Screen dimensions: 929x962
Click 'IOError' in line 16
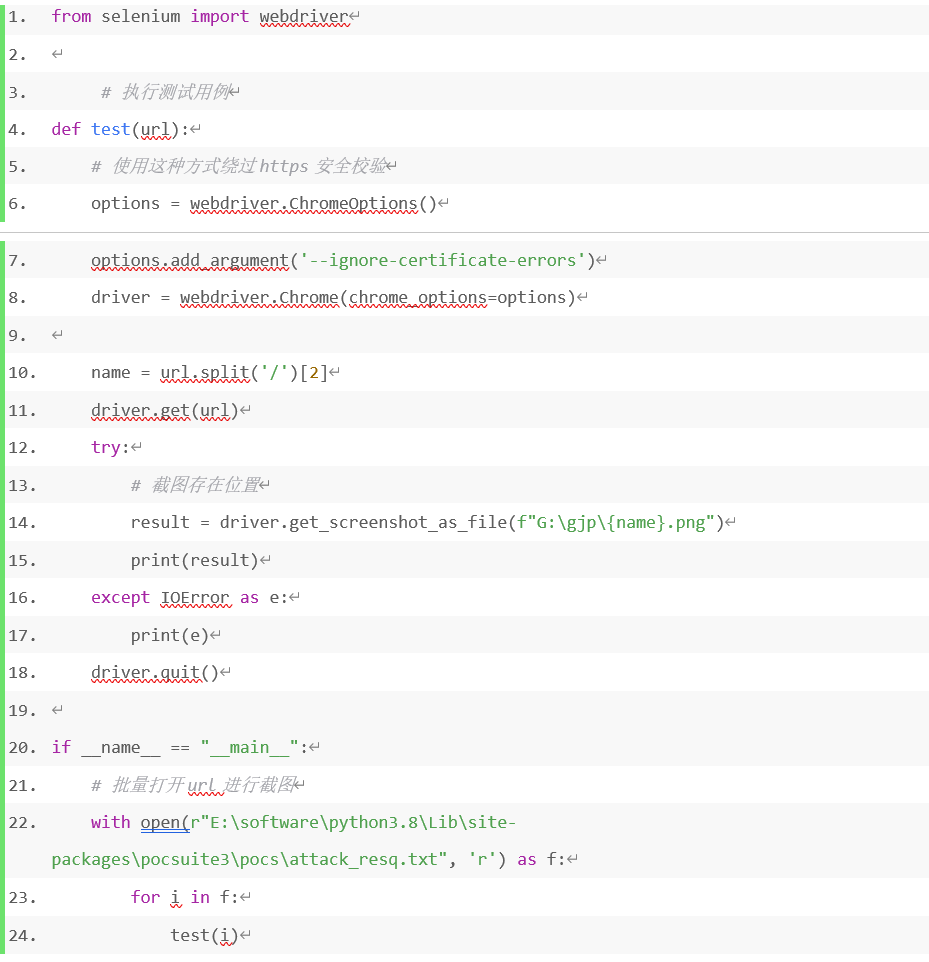tap(195, 598)
